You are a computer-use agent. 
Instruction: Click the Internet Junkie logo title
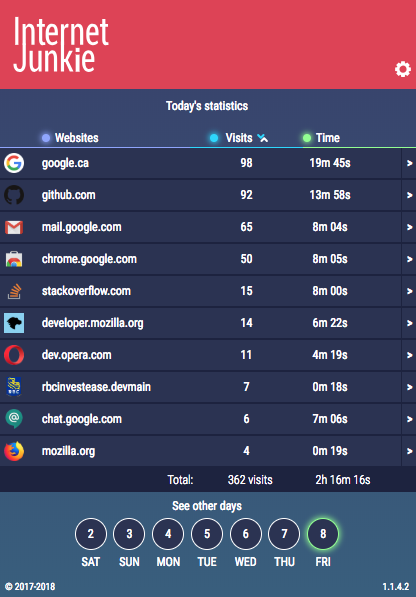(x=61, y=45)
